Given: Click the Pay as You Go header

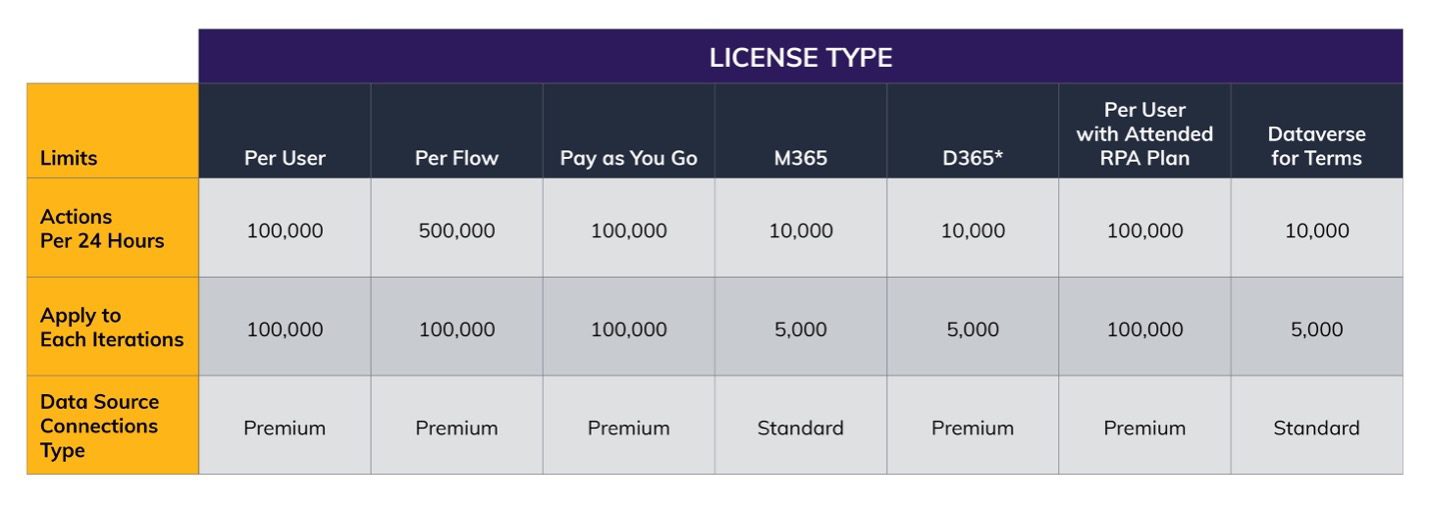Looking at the screenshot, I should [629, 158].
